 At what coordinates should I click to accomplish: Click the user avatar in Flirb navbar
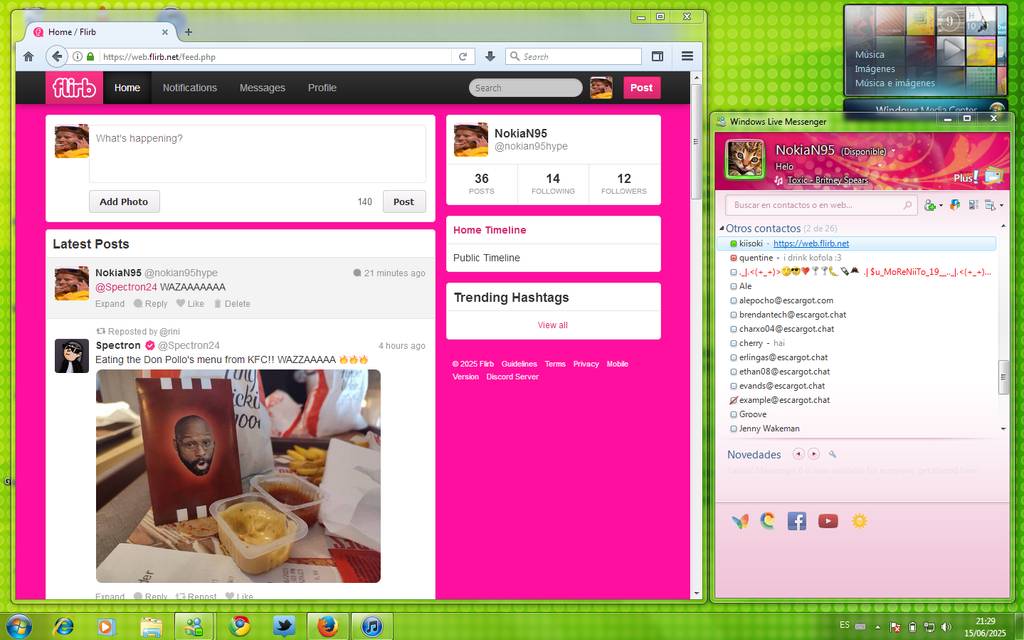(601, 88)
